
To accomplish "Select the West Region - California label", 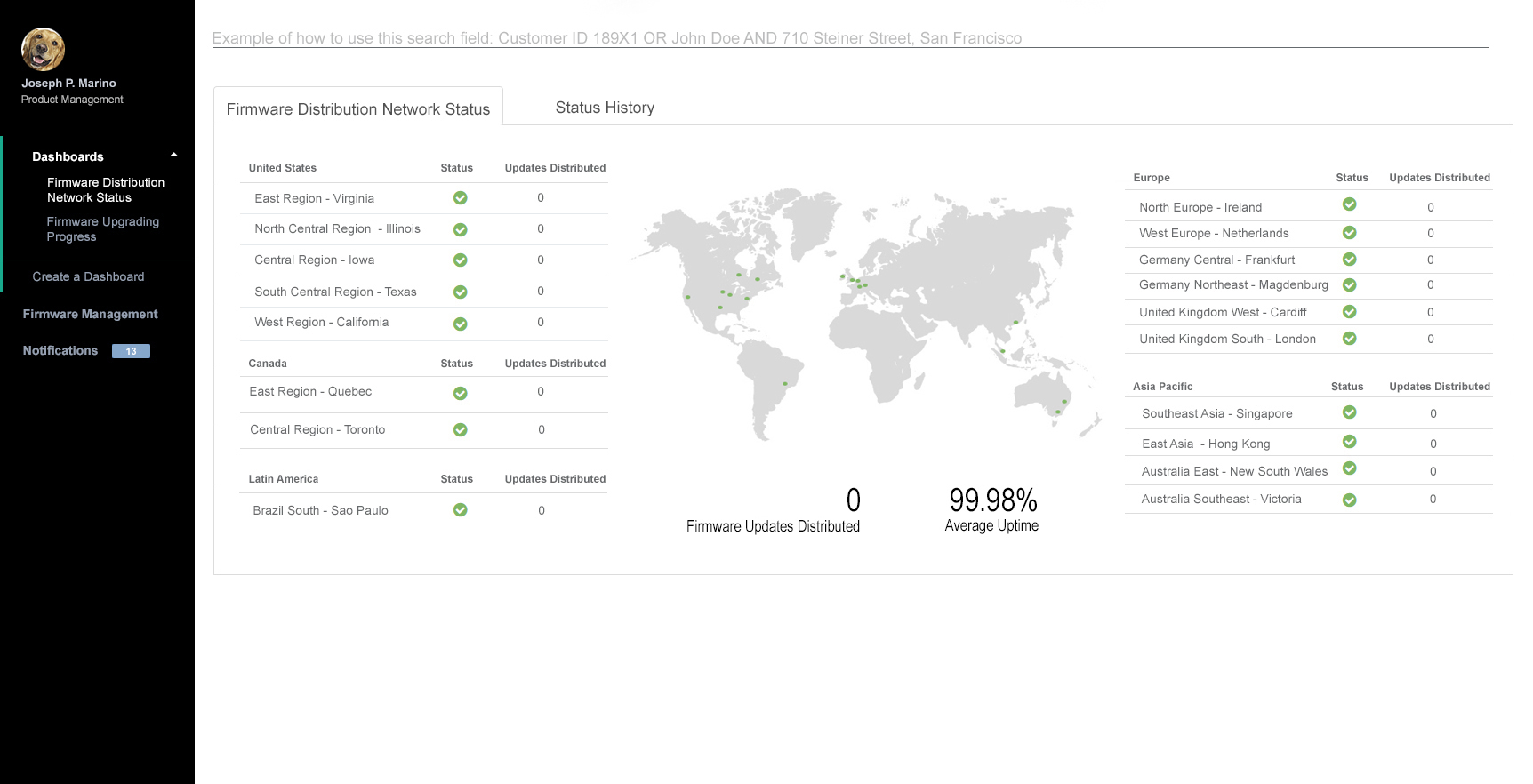I will [321, 322].
